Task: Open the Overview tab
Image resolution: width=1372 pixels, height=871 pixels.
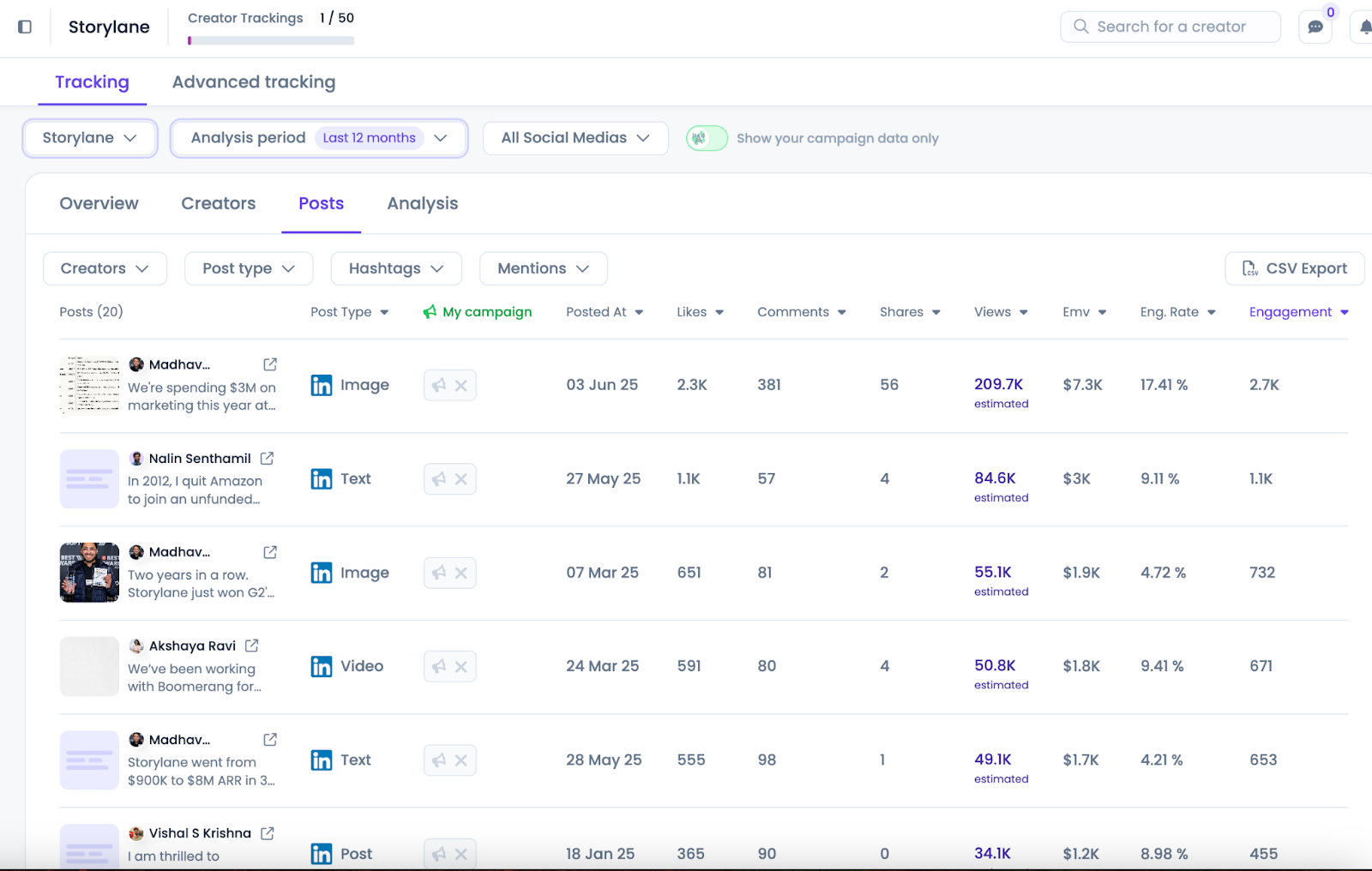Action: coord(99,204)
